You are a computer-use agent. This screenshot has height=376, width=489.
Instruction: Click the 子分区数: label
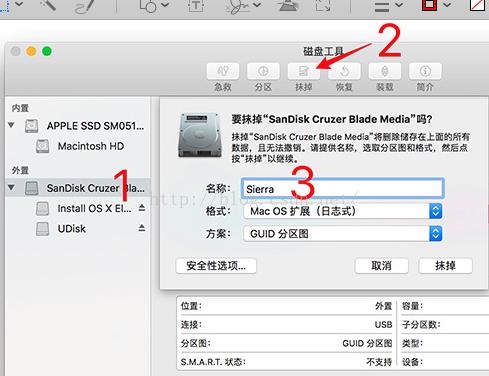click(421, 325)
